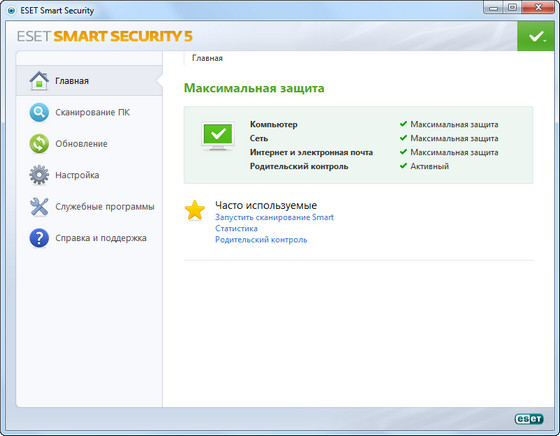560x436 pixels.
Task: Click the gear icon for Настройка
Action: tap(39, 175)
